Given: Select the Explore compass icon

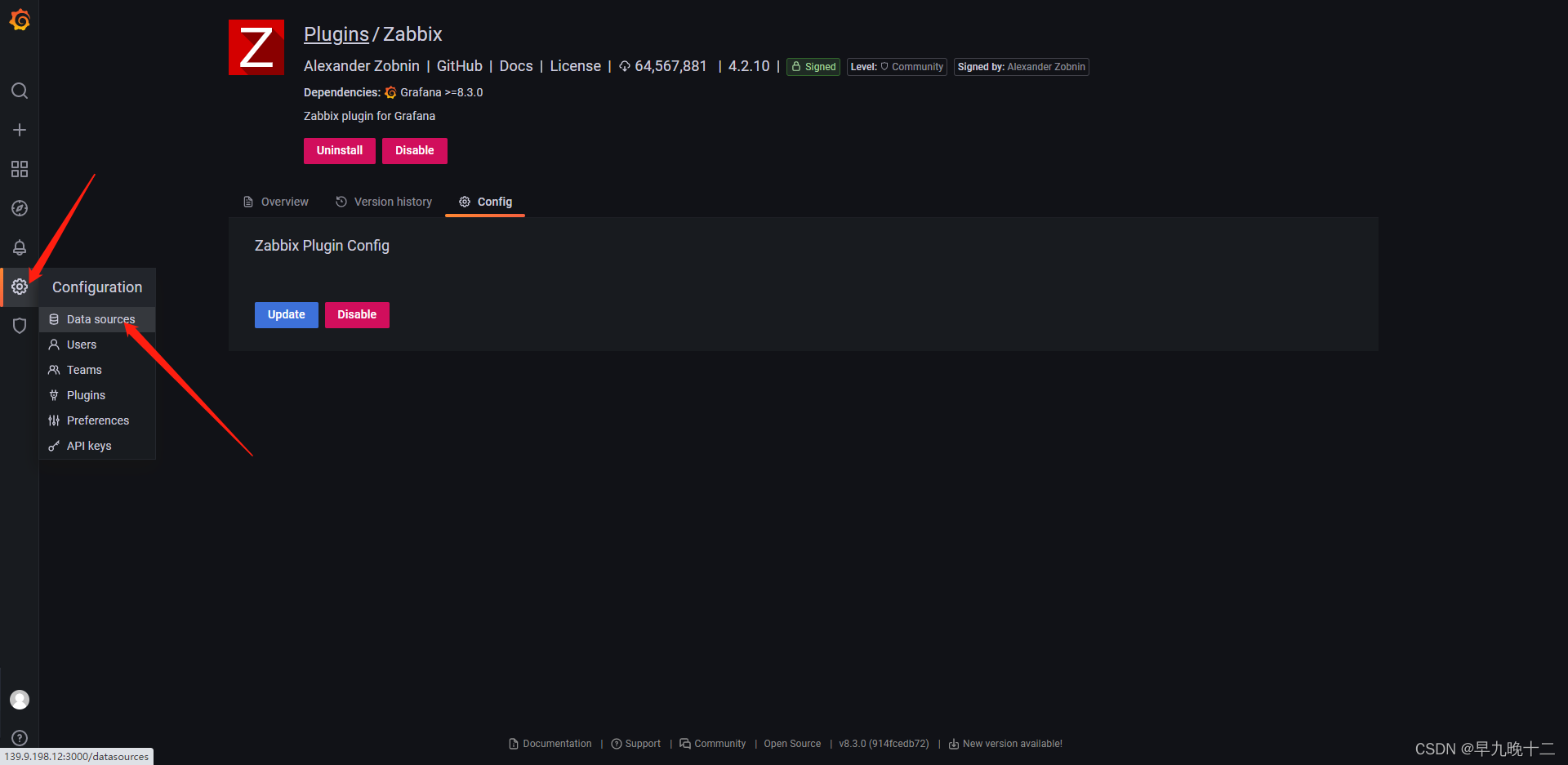Looking at the screenshot, I should coord(20,208).
